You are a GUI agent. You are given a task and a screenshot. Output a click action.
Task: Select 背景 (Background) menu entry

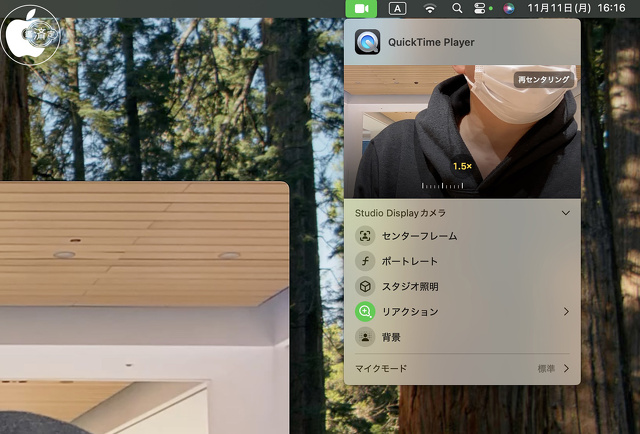(391, 337)
